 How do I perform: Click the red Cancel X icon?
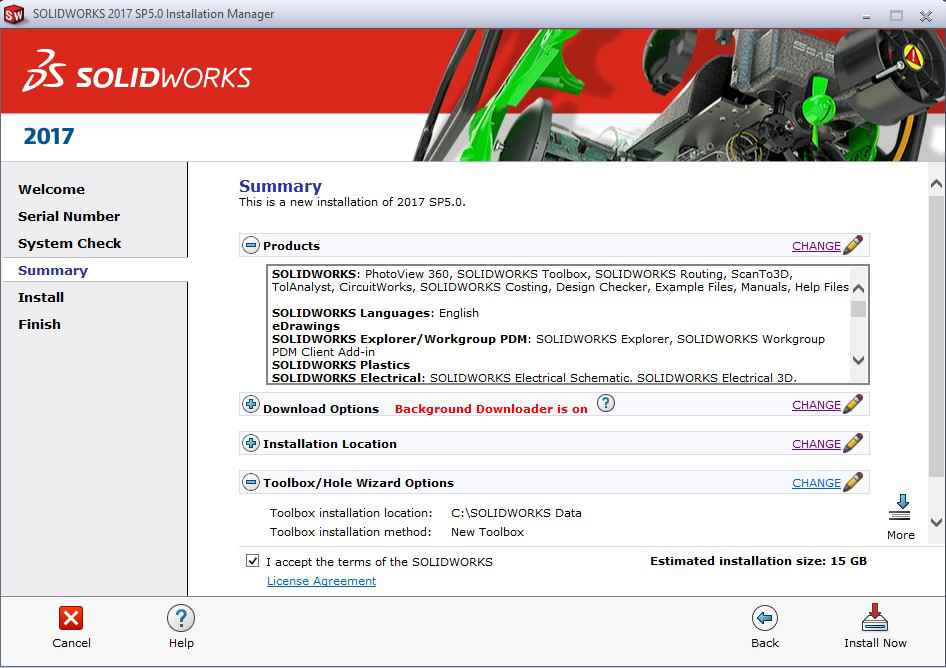pyautogui.click(x=71, y=618)
